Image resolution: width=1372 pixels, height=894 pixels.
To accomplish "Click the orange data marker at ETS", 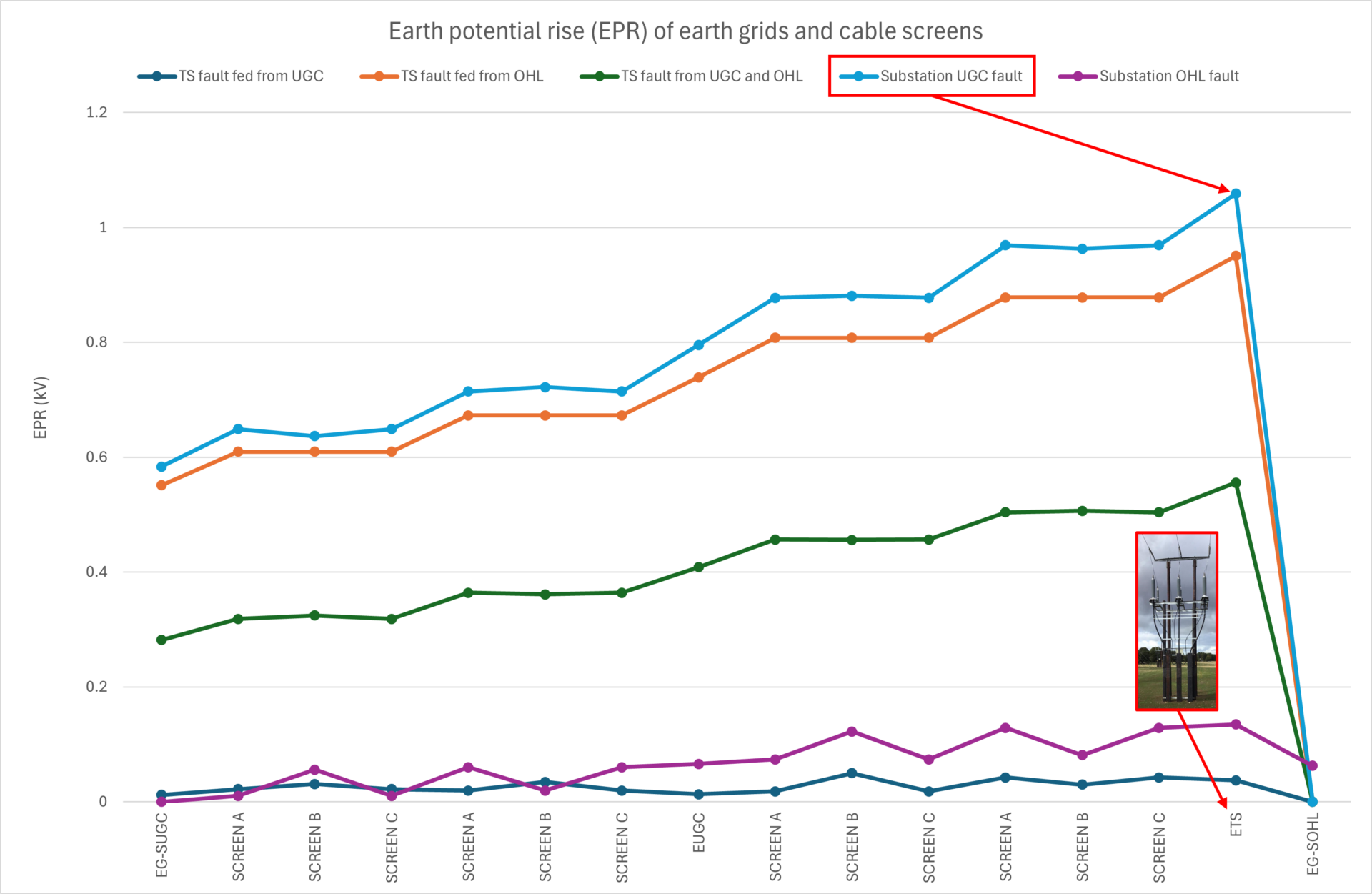I will [1236, 256].
